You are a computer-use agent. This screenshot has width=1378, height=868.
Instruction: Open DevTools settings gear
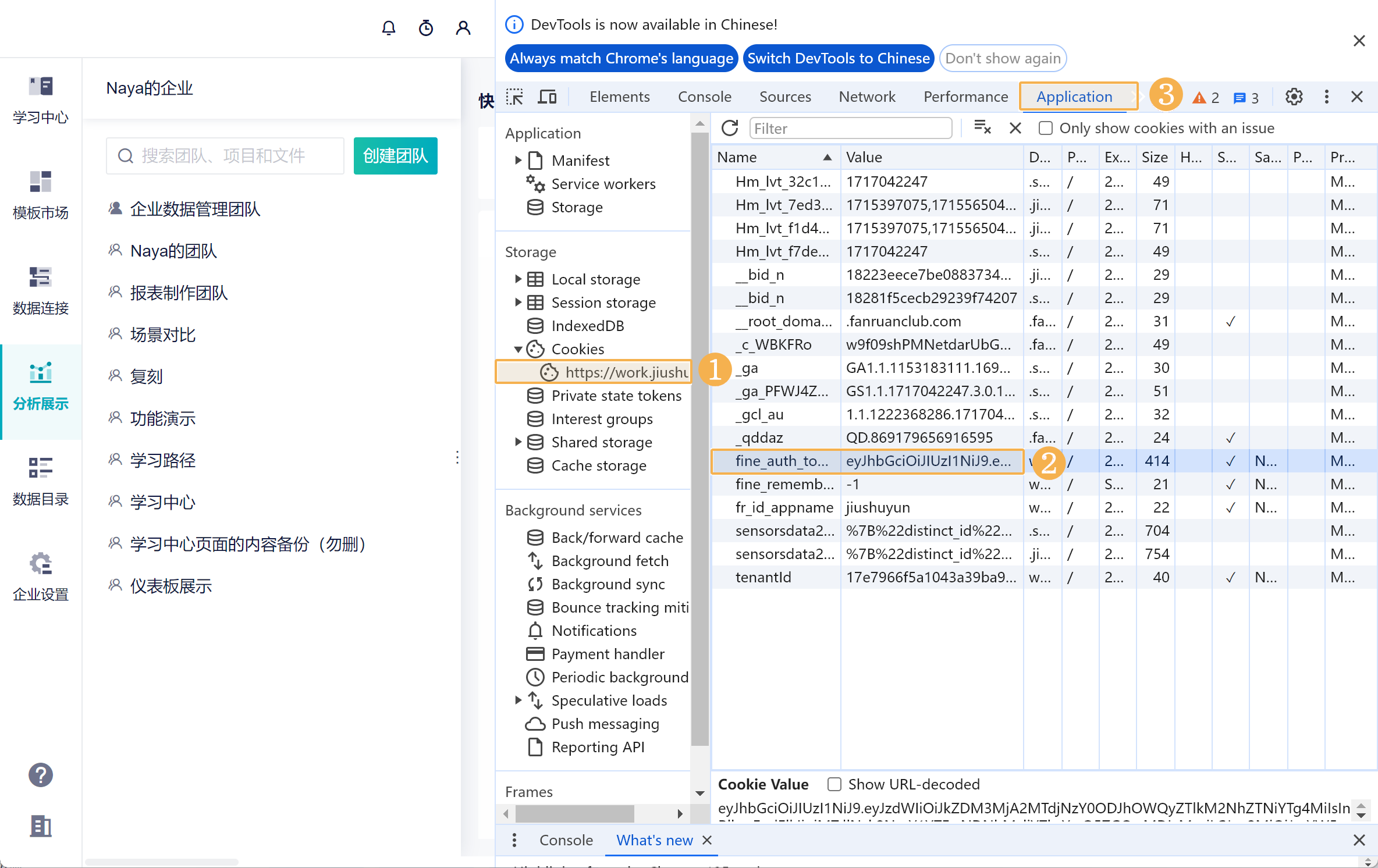point(1294,97)
